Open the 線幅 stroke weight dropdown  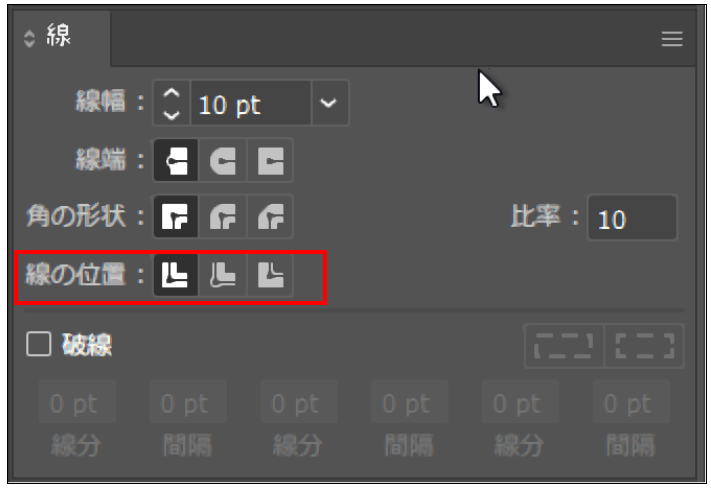click(330, 103)
